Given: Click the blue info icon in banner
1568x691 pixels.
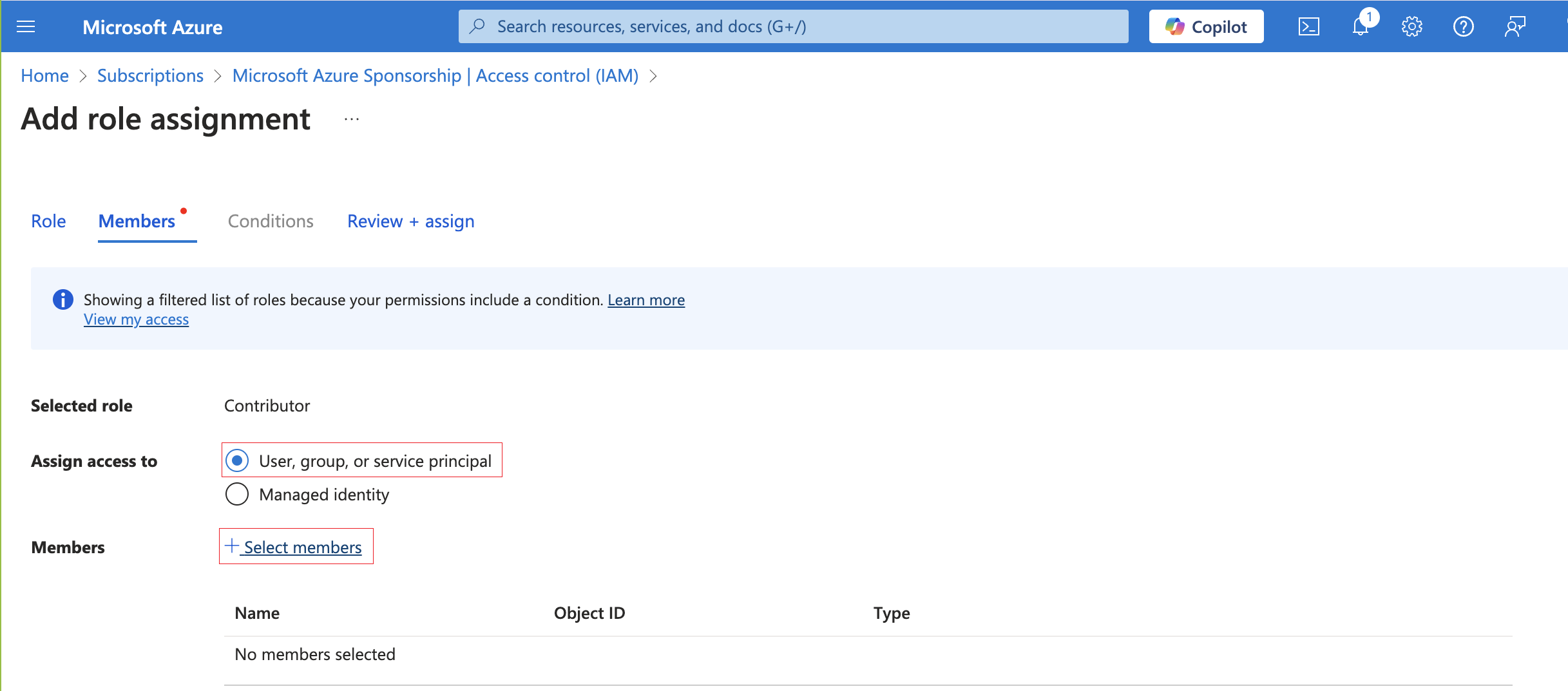Looking at the screenshot, I should tap(62, 299).
